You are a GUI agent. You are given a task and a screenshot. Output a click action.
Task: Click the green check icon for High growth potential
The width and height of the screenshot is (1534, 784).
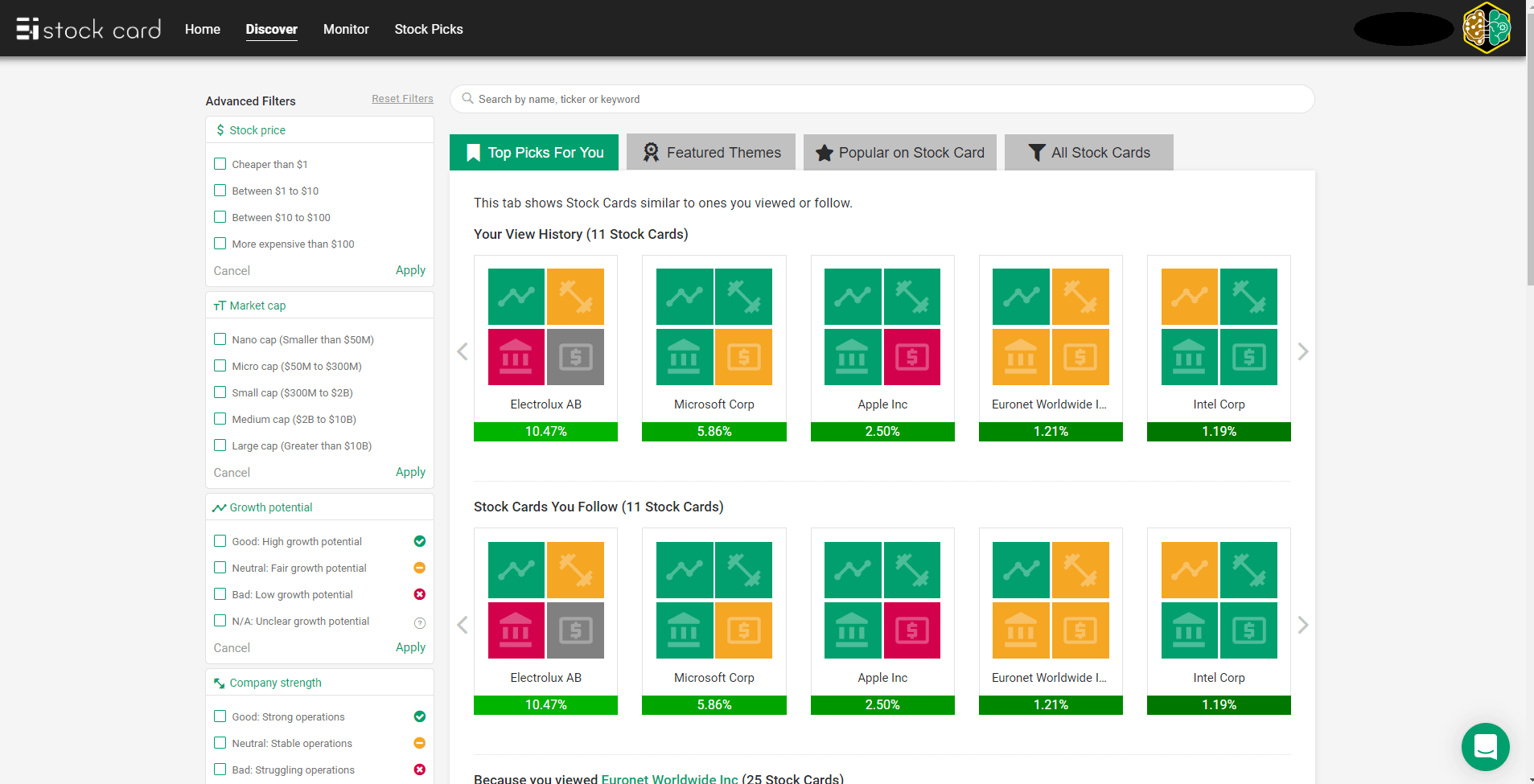click(419, 541)
